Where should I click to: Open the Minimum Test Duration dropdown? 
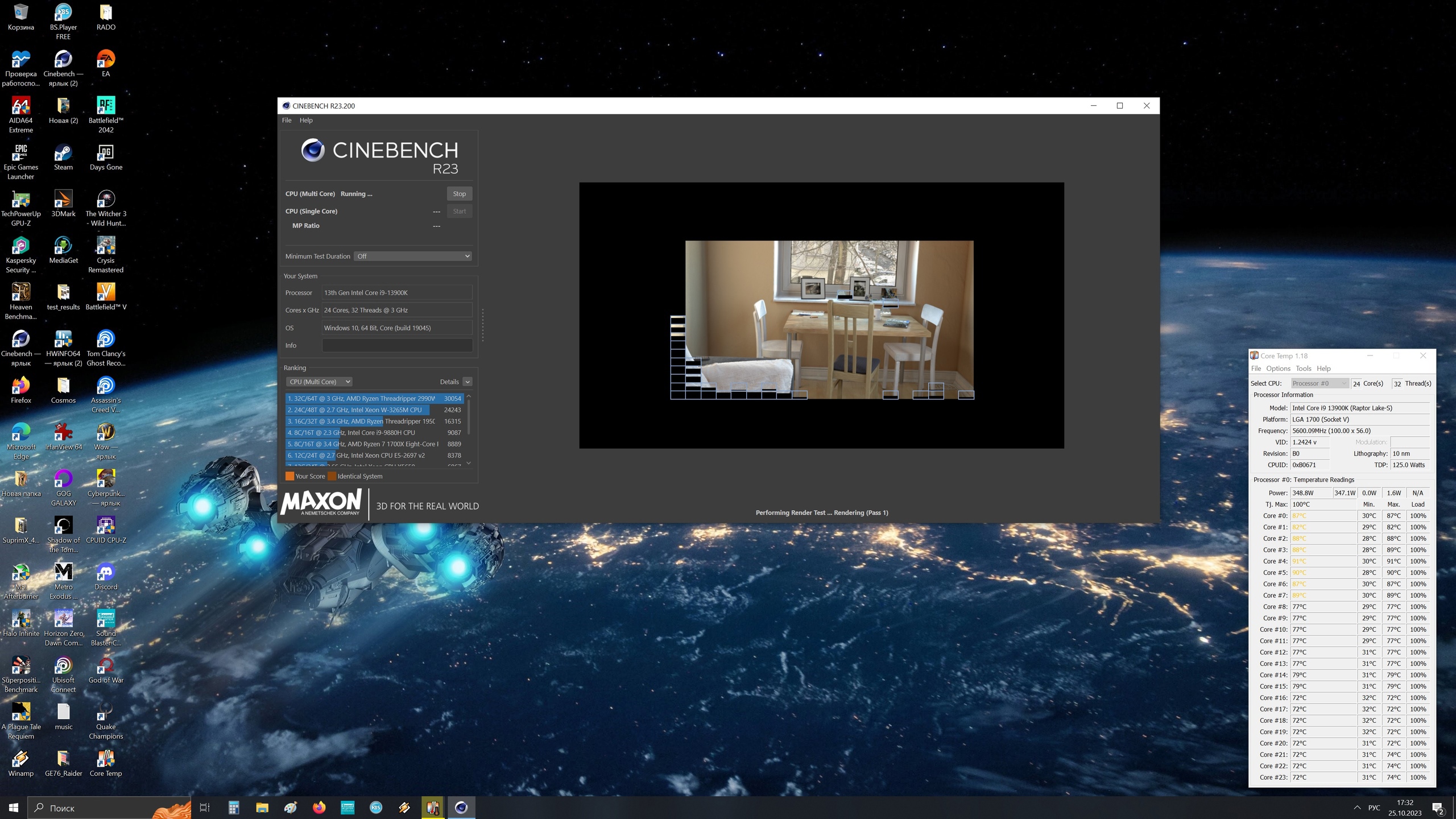[413, 257]
